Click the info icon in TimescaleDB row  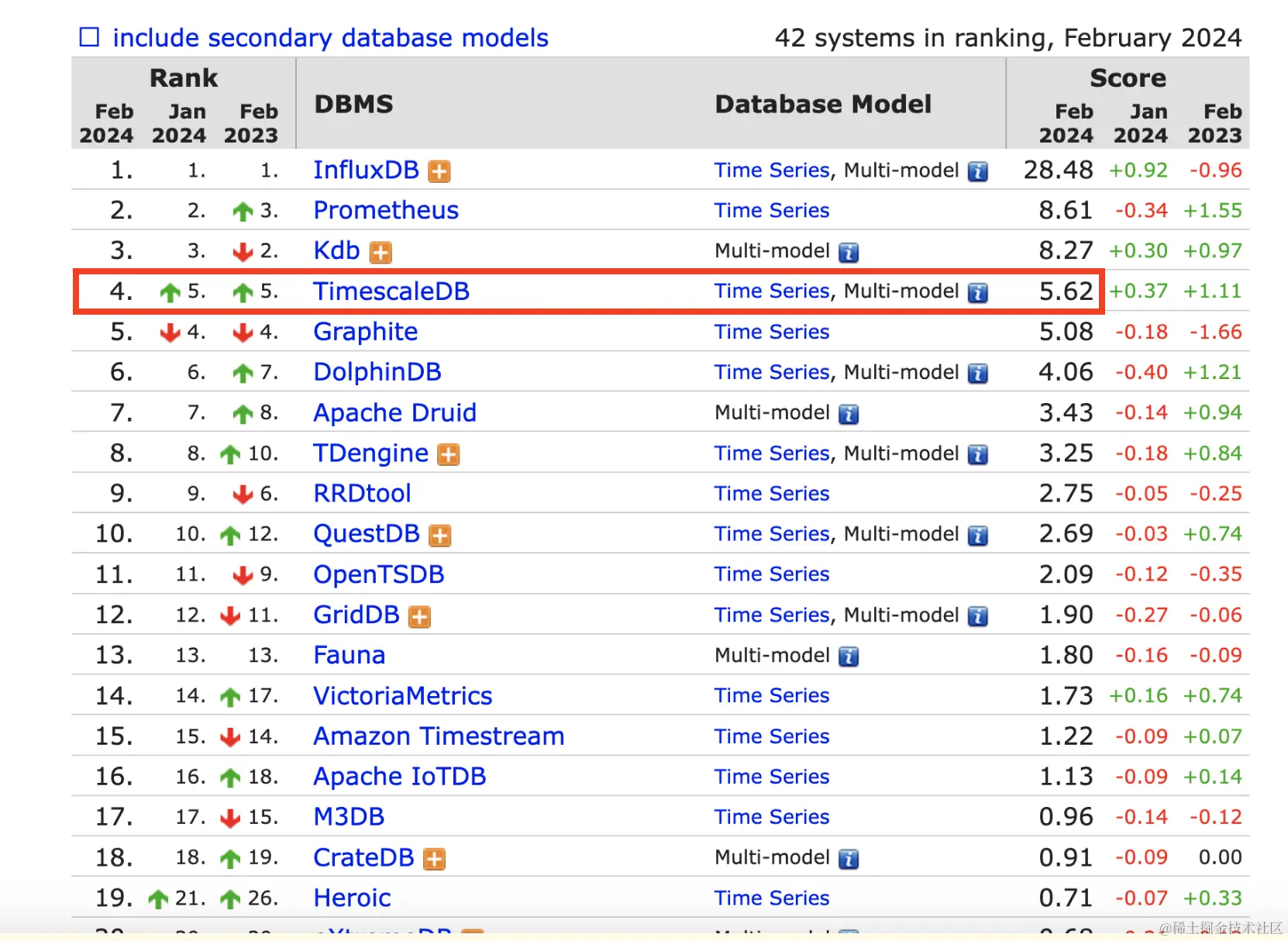coord(978,292)
